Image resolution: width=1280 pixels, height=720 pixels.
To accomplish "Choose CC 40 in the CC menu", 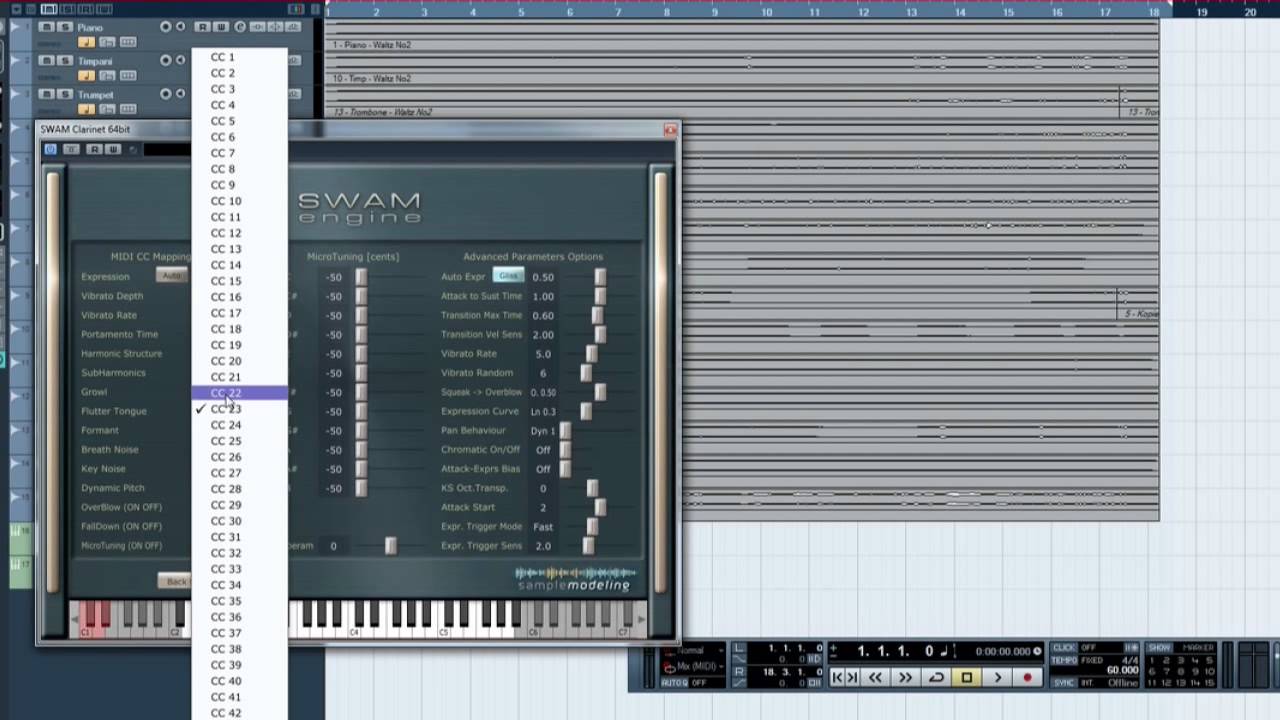I will coord(239,681).
